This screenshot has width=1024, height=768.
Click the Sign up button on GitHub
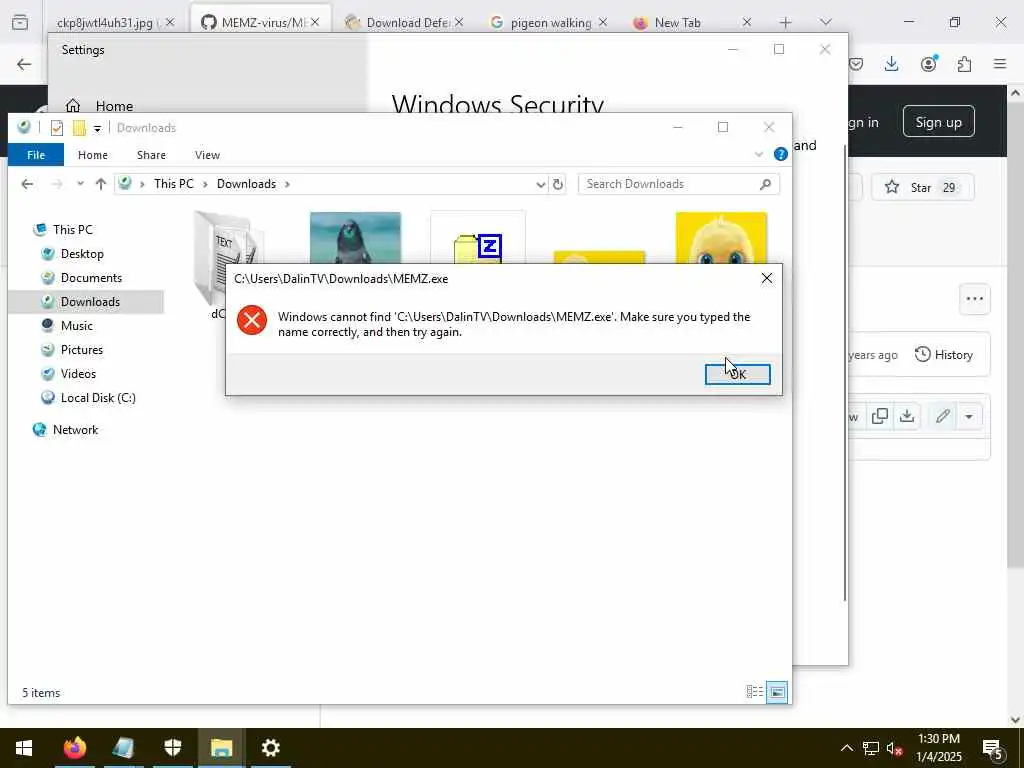pos(938,122)
